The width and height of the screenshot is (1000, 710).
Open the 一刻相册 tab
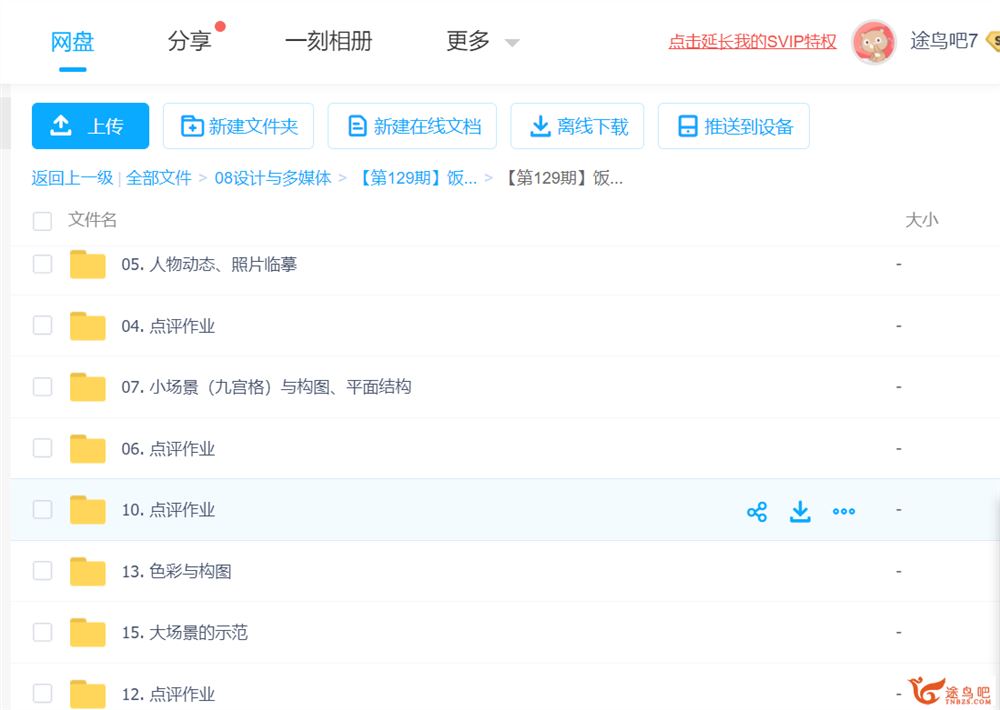point(328,41)
